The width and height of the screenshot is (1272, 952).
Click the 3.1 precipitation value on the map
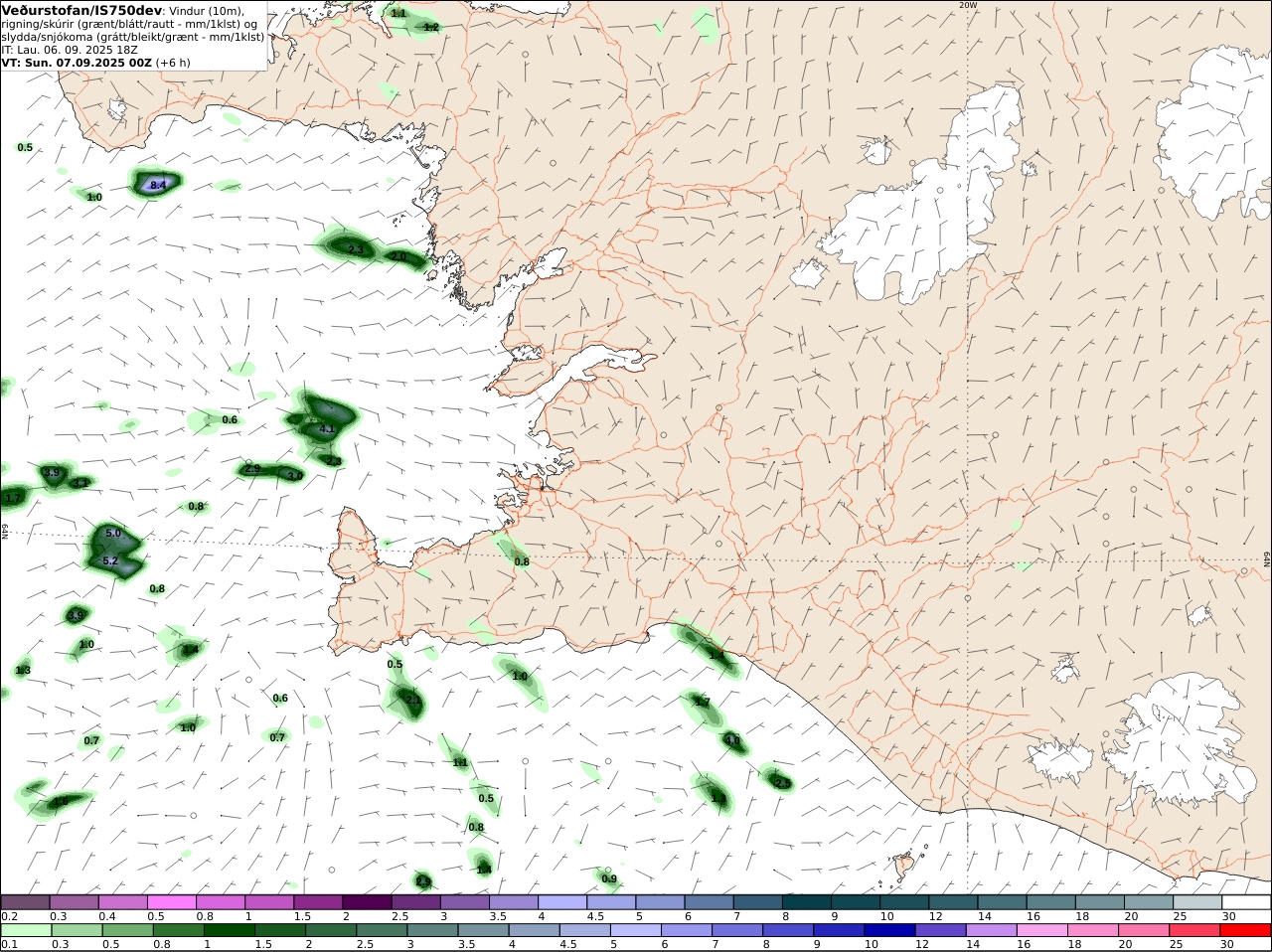81,483
